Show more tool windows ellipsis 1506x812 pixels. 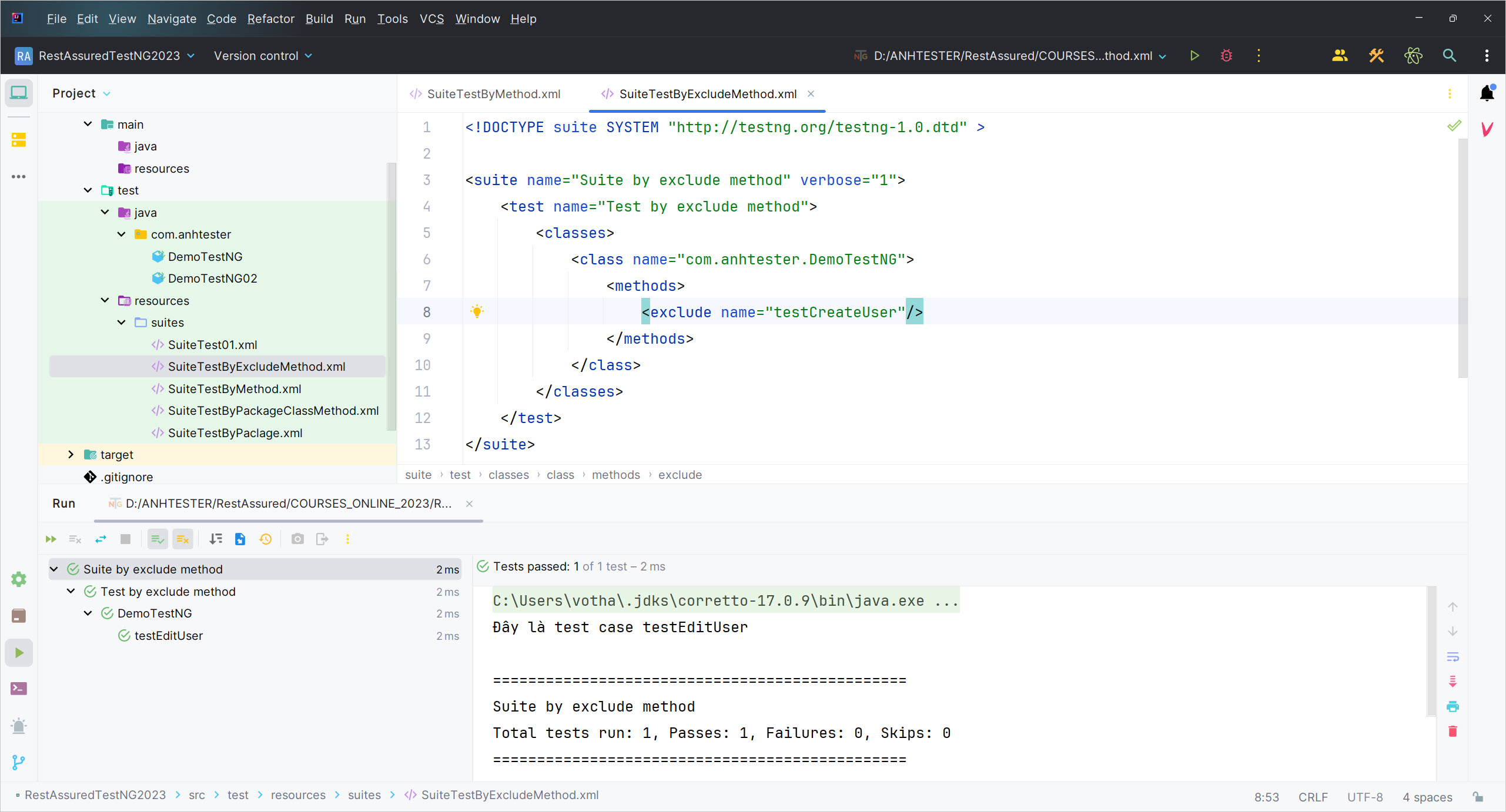pos(19,176)
